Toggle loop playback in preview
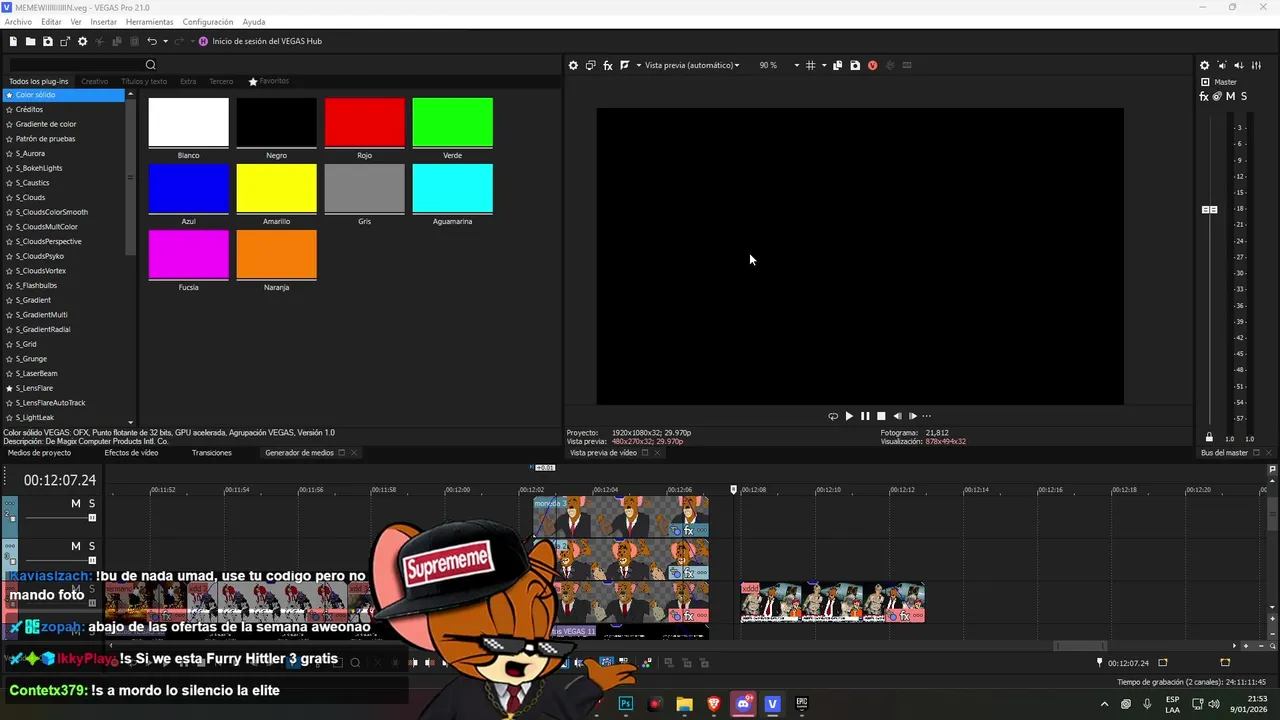 coord(833,416)
